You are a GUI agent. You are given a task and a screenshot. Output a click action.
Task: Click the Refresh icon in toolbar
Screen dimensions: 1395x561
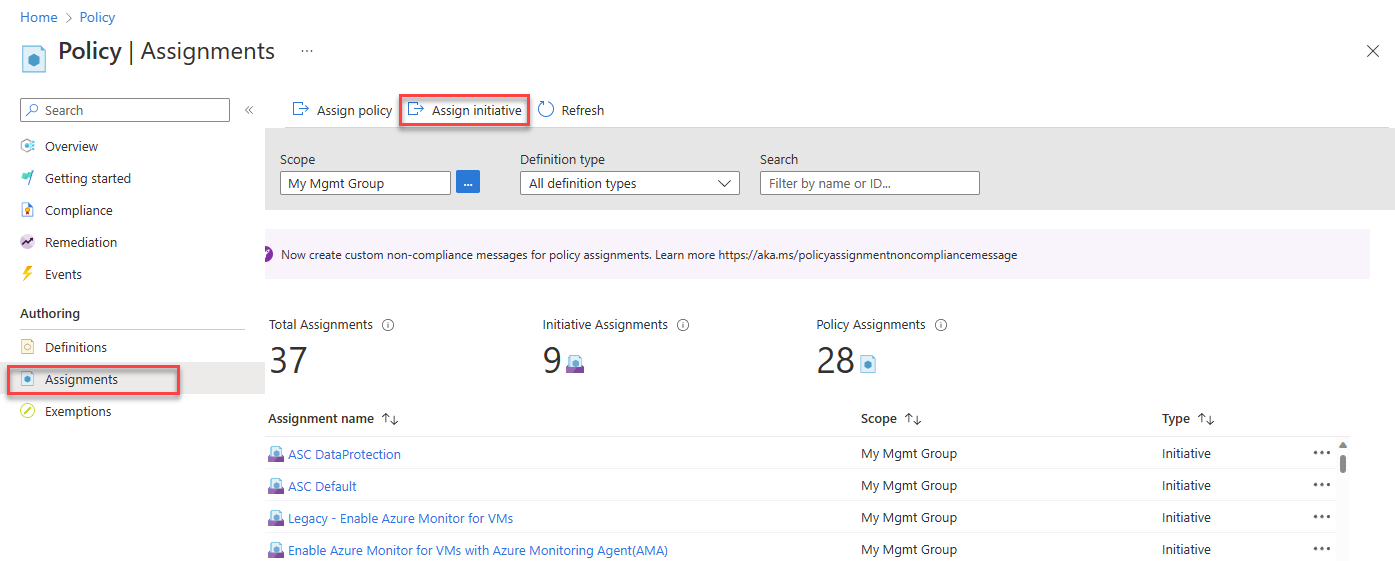coord(546,110)
